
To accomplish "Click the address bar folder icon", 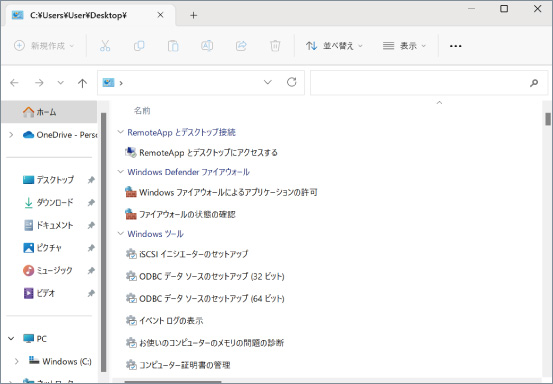I will [x=108, y=83].
